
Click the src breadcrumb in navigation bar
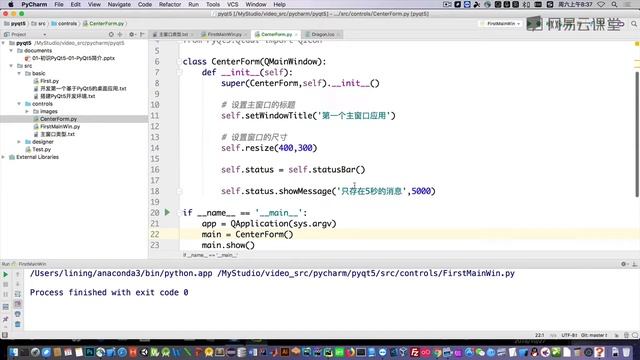tap(39, 24)
